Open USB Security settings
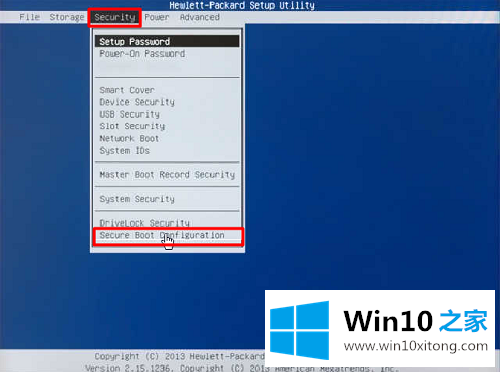Viewport: 500px width, 372px height. (x=129, y=114)
